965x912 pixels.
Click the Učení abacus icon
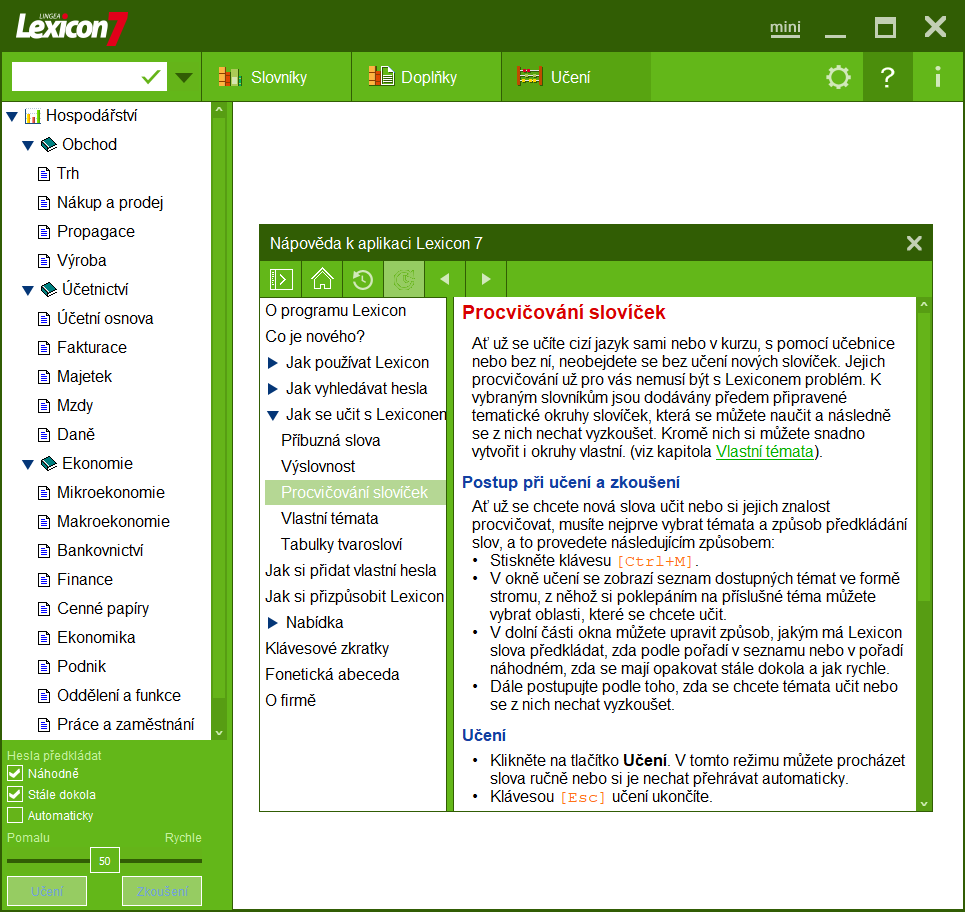(x=530, y=77)
